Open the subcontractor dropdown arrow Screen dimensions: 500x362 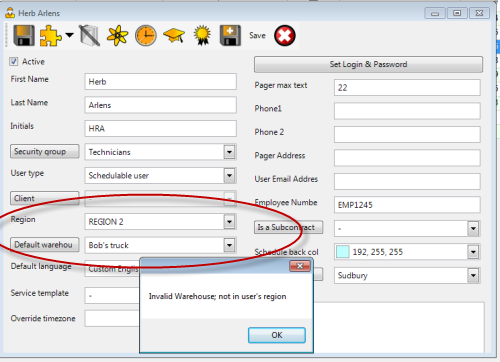473,229
